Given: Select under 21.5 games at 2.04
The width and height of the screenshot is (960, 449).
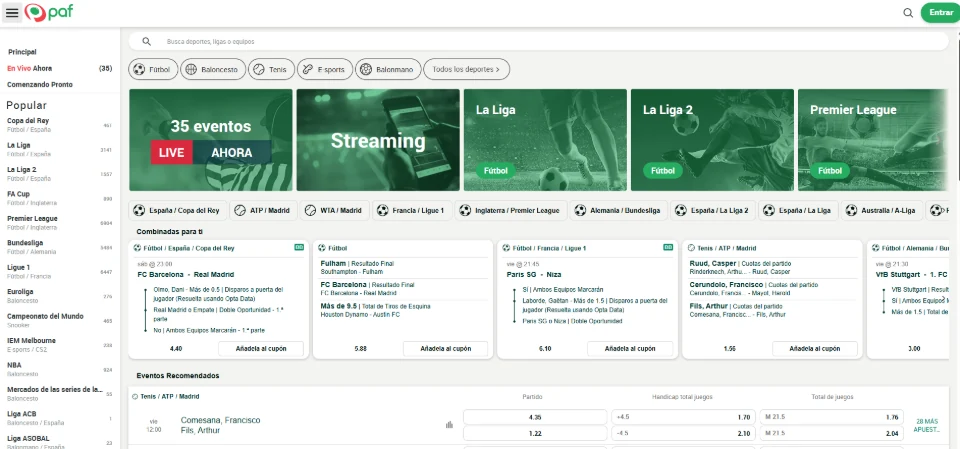Looking at the screenshot, I should click(x=831, y=433).
